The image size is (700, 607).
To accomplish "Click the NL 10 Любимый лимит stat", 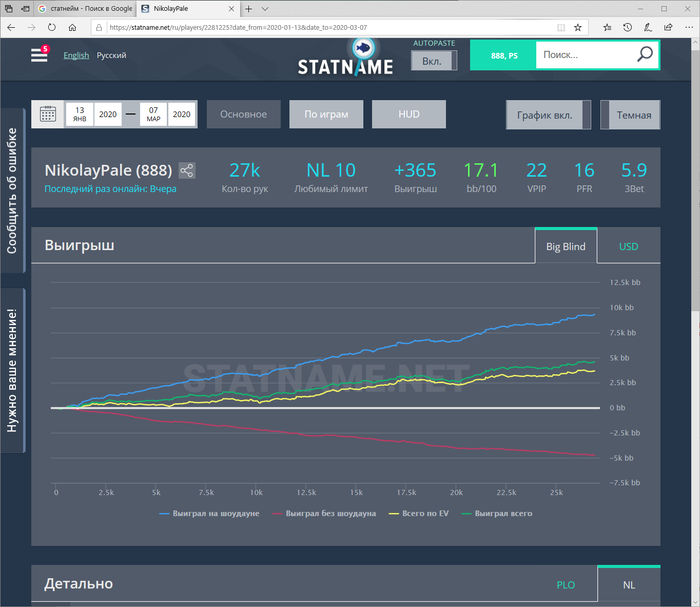I will (x=331, y=177).
